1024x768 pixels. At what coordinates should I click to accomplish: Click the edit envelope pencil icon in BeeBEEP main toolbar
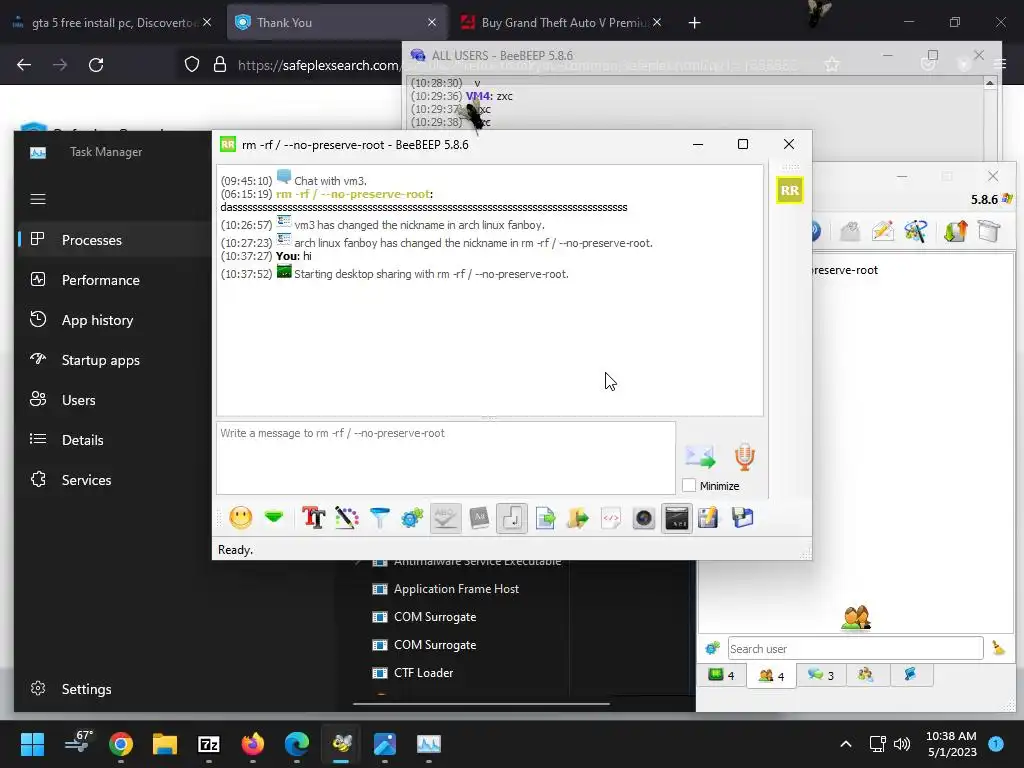(x=882, y=231)
